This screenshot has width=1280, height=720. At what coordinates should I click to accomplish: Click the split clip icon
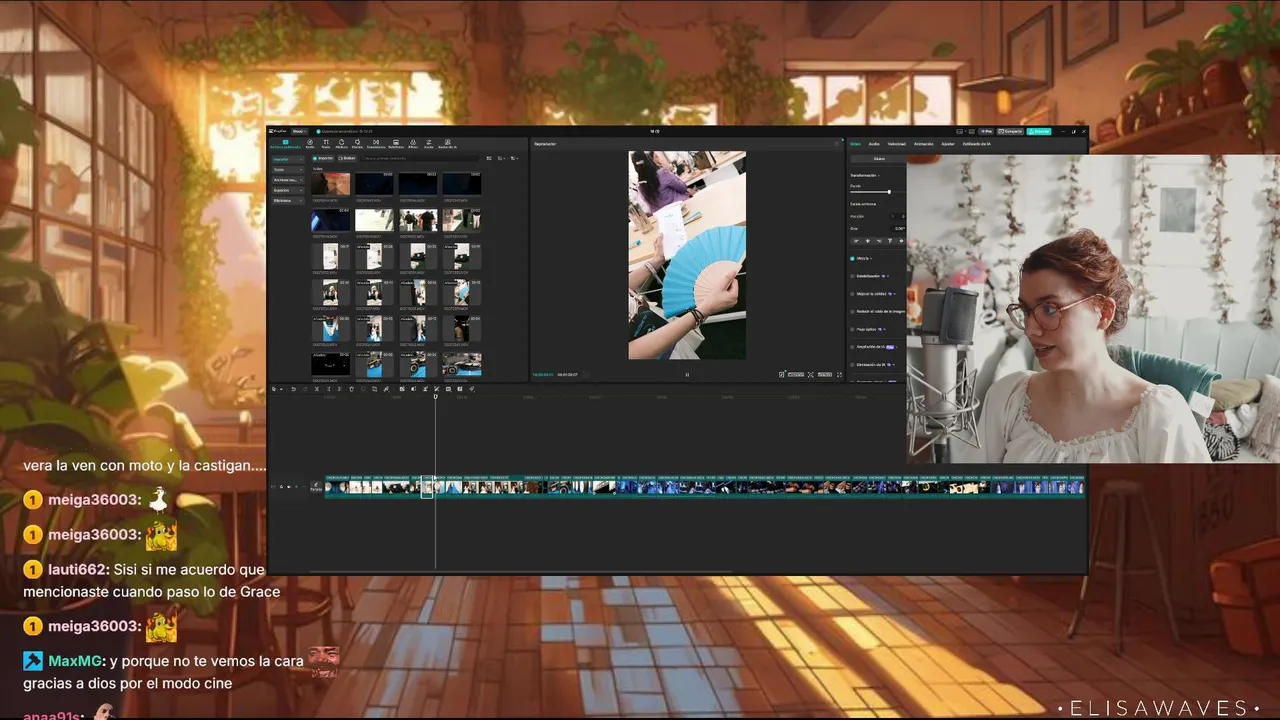click(317, 389)
